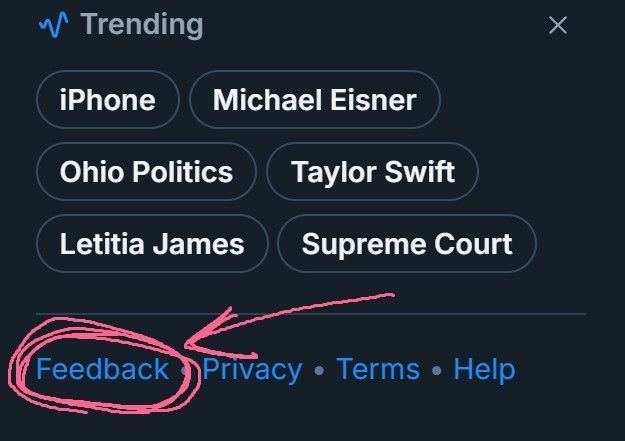The height and width of the screenshot is (441, 625).
Task: View the Supreme Court trending topic
Action: coord(406,244)
